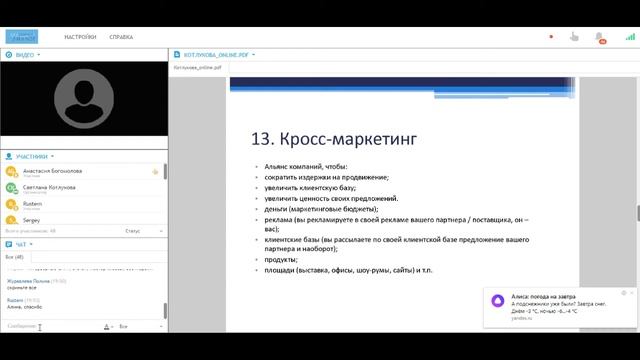Click the avatar of Rustem
Image resolution: width=640 pixels, height=360 pixels.
pyautogui.click(x=11, y=204)
